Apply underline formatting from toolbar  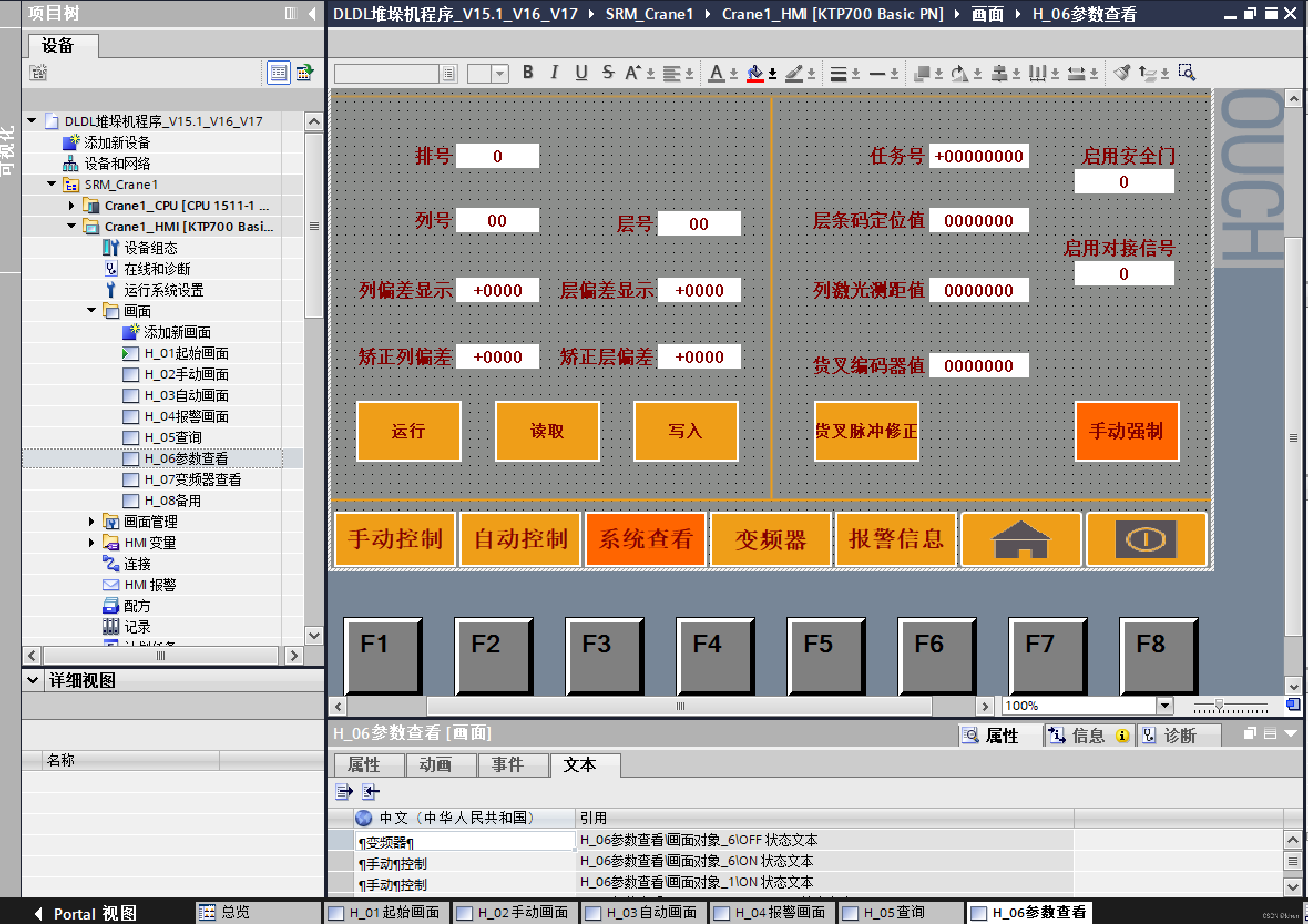[580, 73]
